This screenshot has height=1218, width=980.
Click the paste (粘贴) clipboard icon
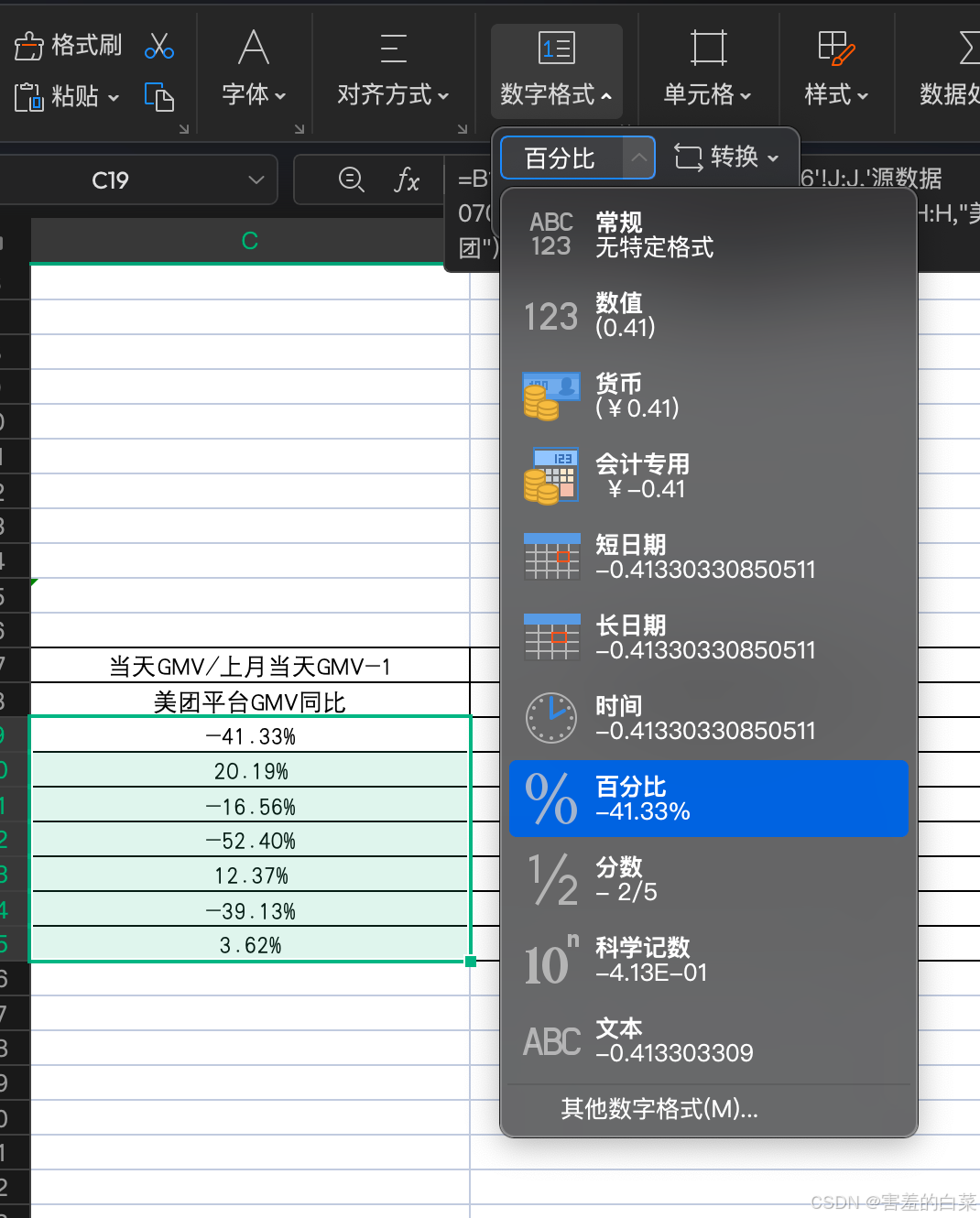pos(29,96)
